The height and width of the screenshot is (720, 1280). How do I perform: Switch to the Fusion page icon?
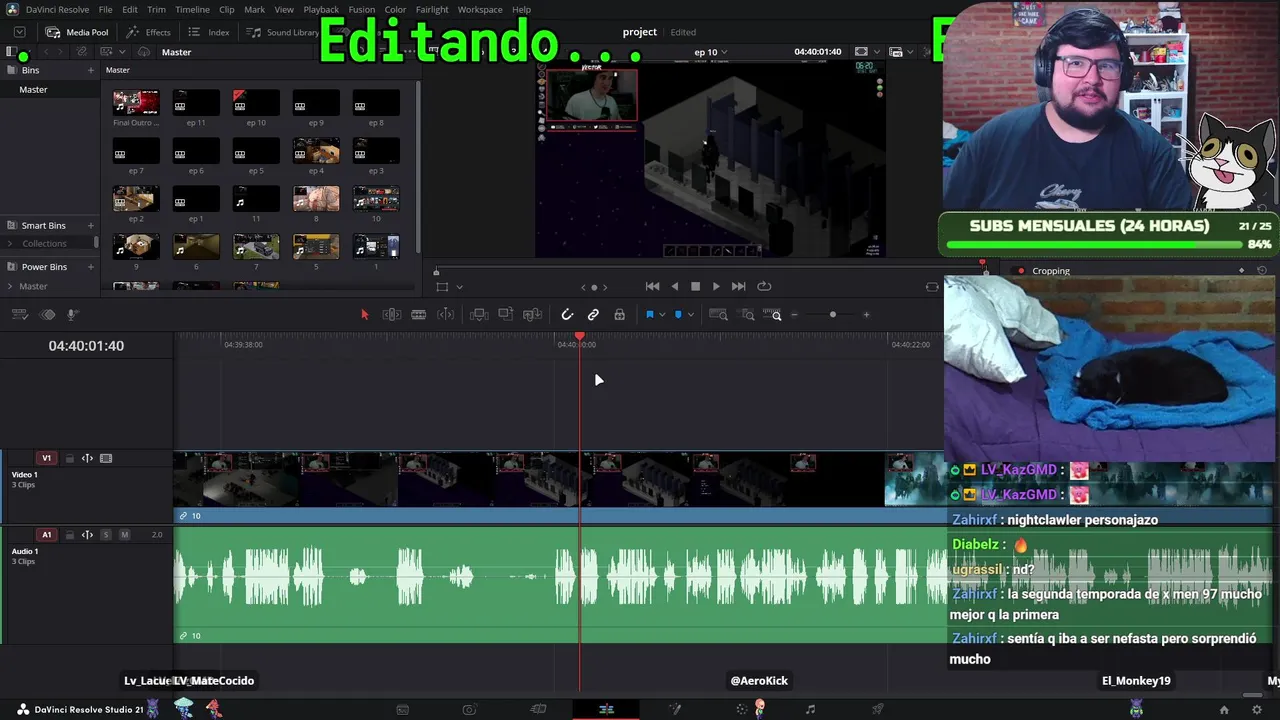pos(675,709)
